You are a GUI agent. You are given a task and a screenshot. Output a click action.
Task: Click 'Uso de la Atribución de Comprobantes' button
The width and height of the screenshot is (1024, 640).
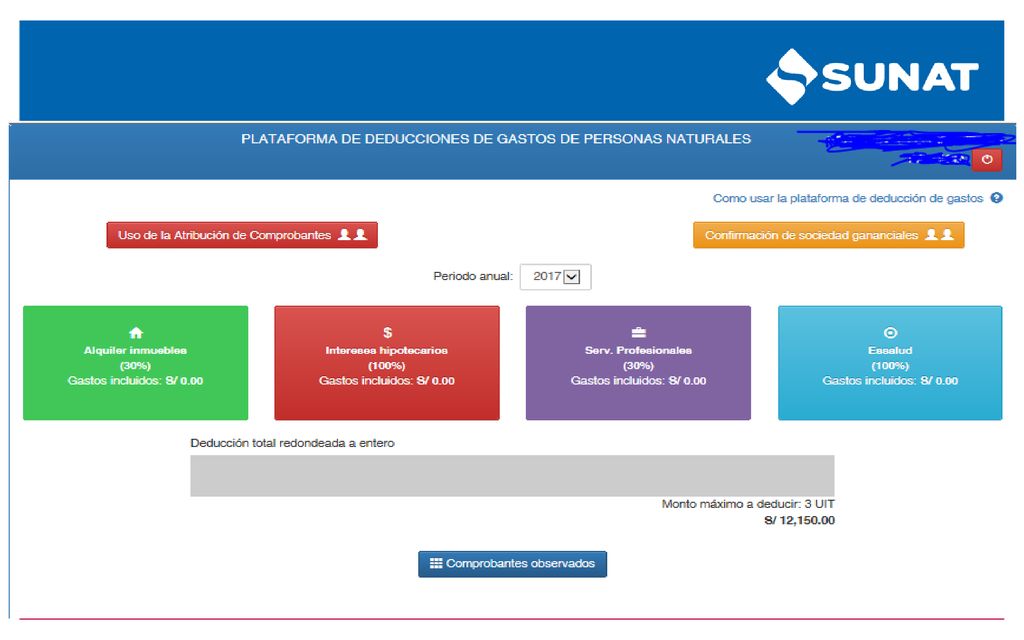coord(242,235)
